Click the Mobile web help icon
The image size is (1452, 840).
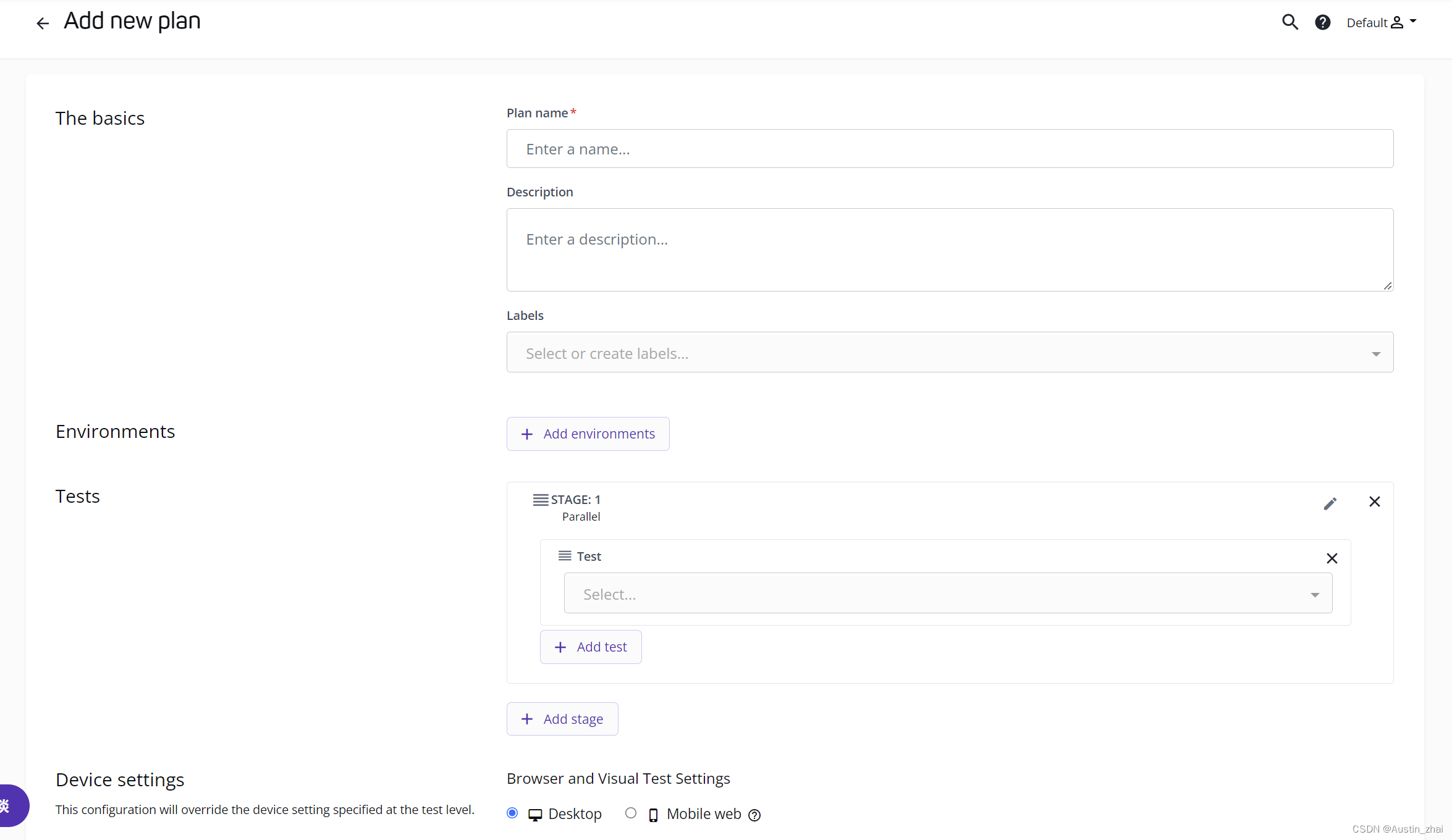pyautogui.click(x=754, y=815)
